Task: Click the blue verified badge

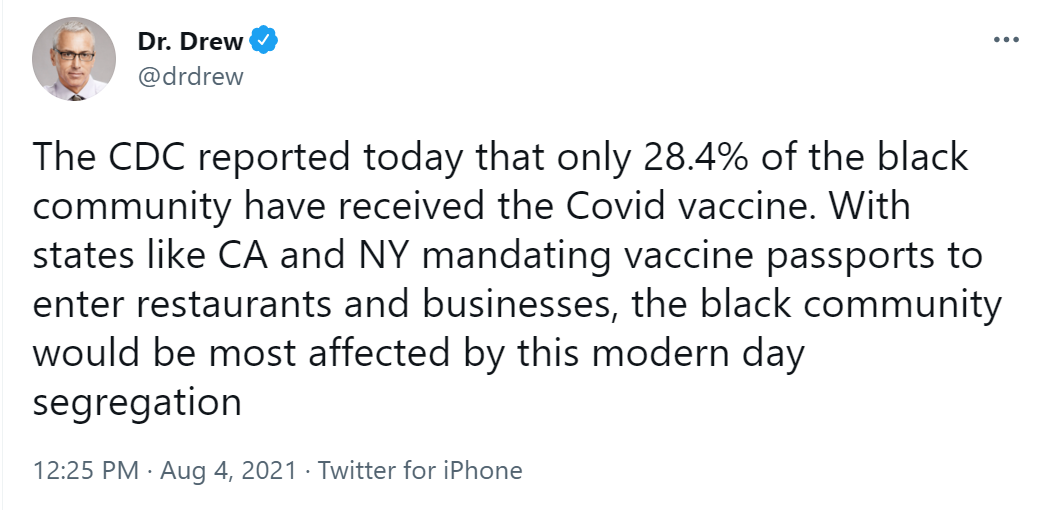Action: coord(263,41)
